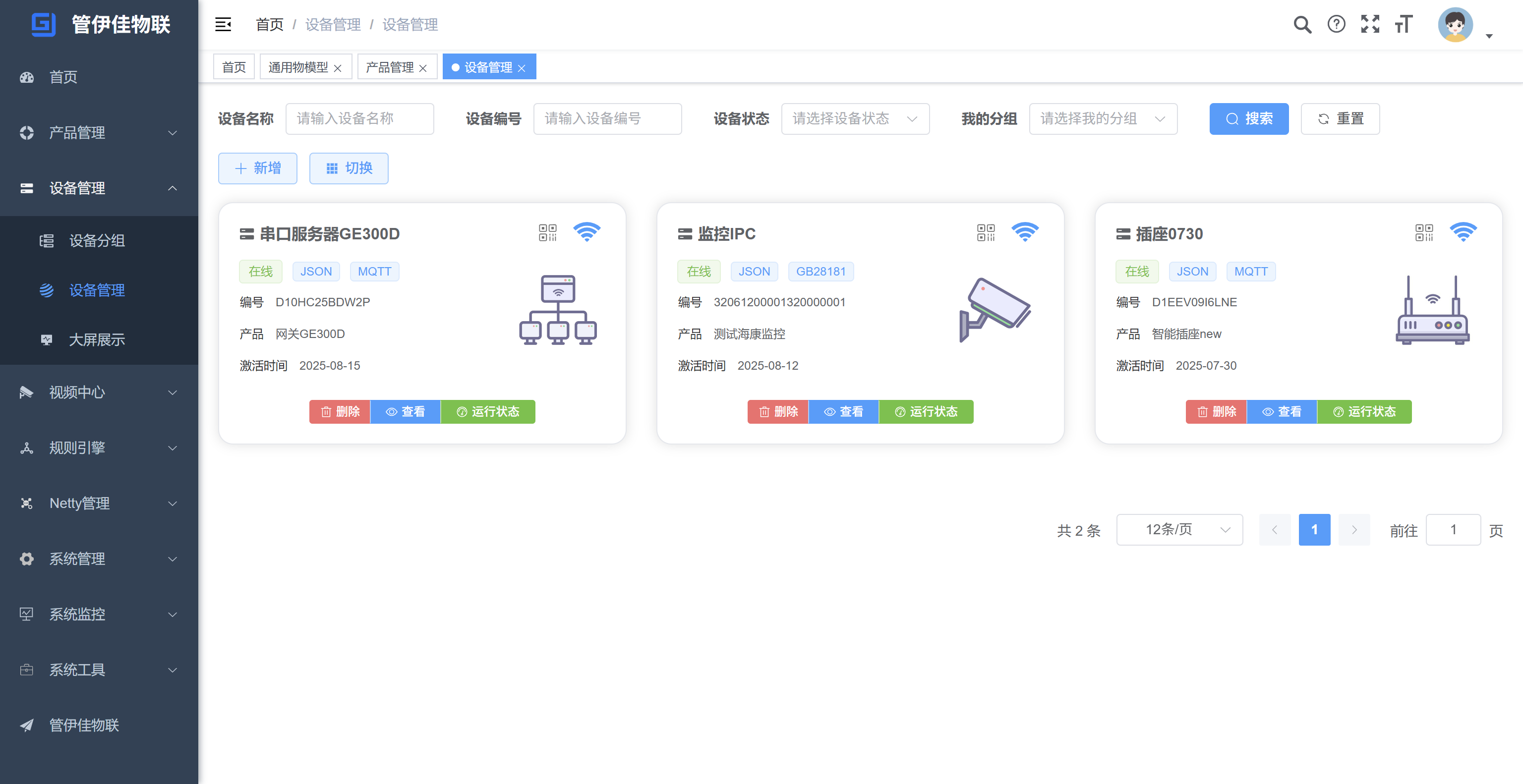Open the user avatar menu
1523x784 pixels.
[1455, 25]
